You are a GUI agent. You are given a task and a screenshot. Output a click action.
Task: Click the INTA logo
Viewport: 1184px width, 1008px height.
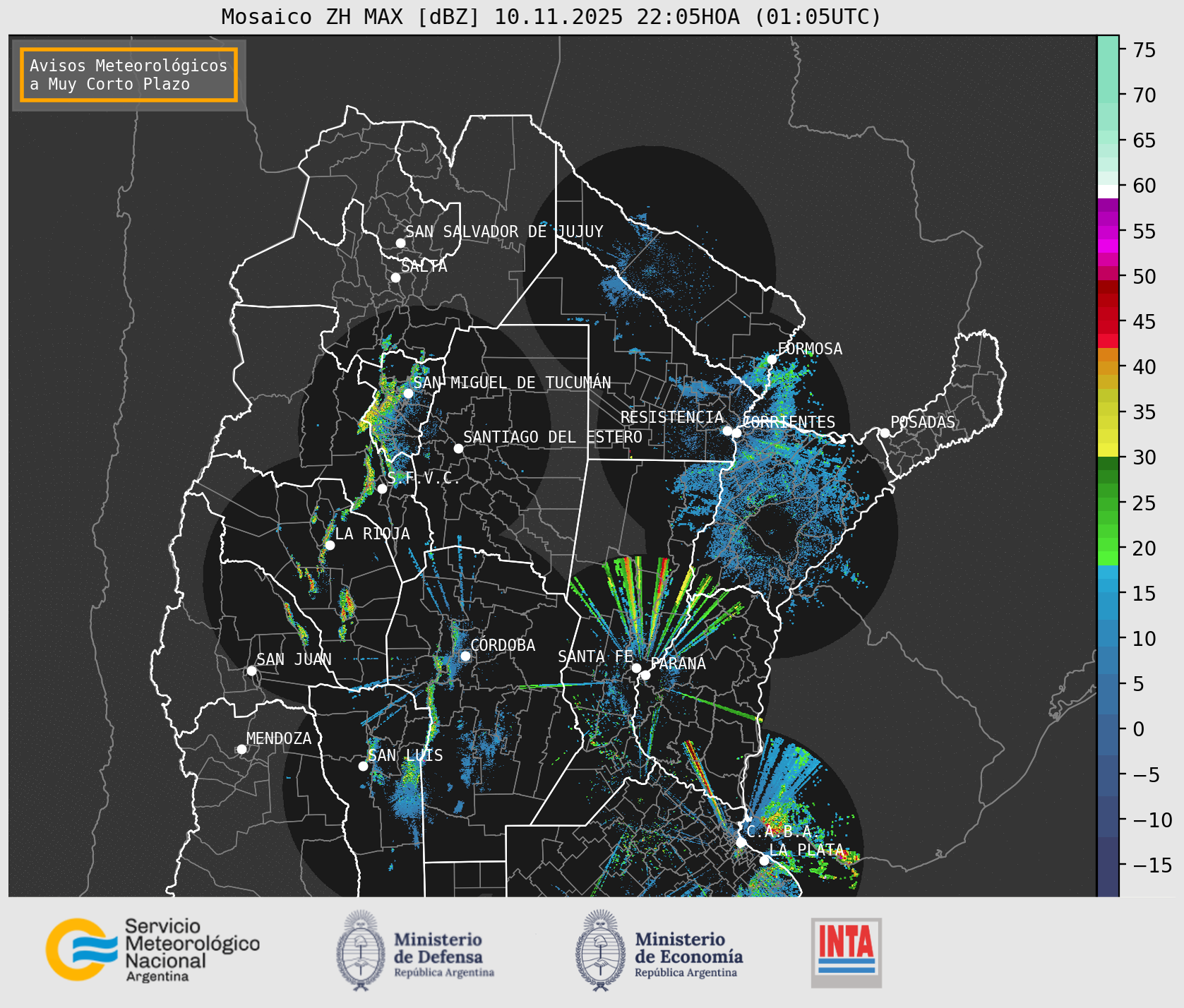(846, 952)
